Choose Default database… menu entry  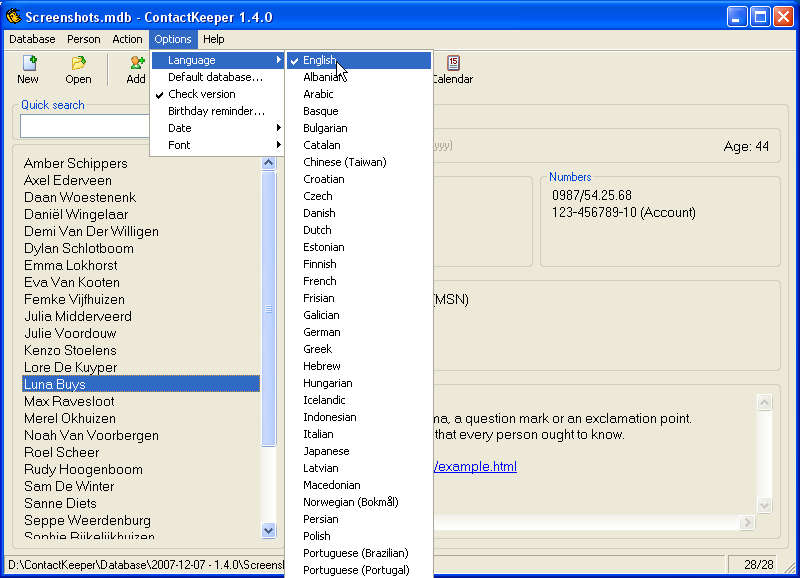pos(217,77)
